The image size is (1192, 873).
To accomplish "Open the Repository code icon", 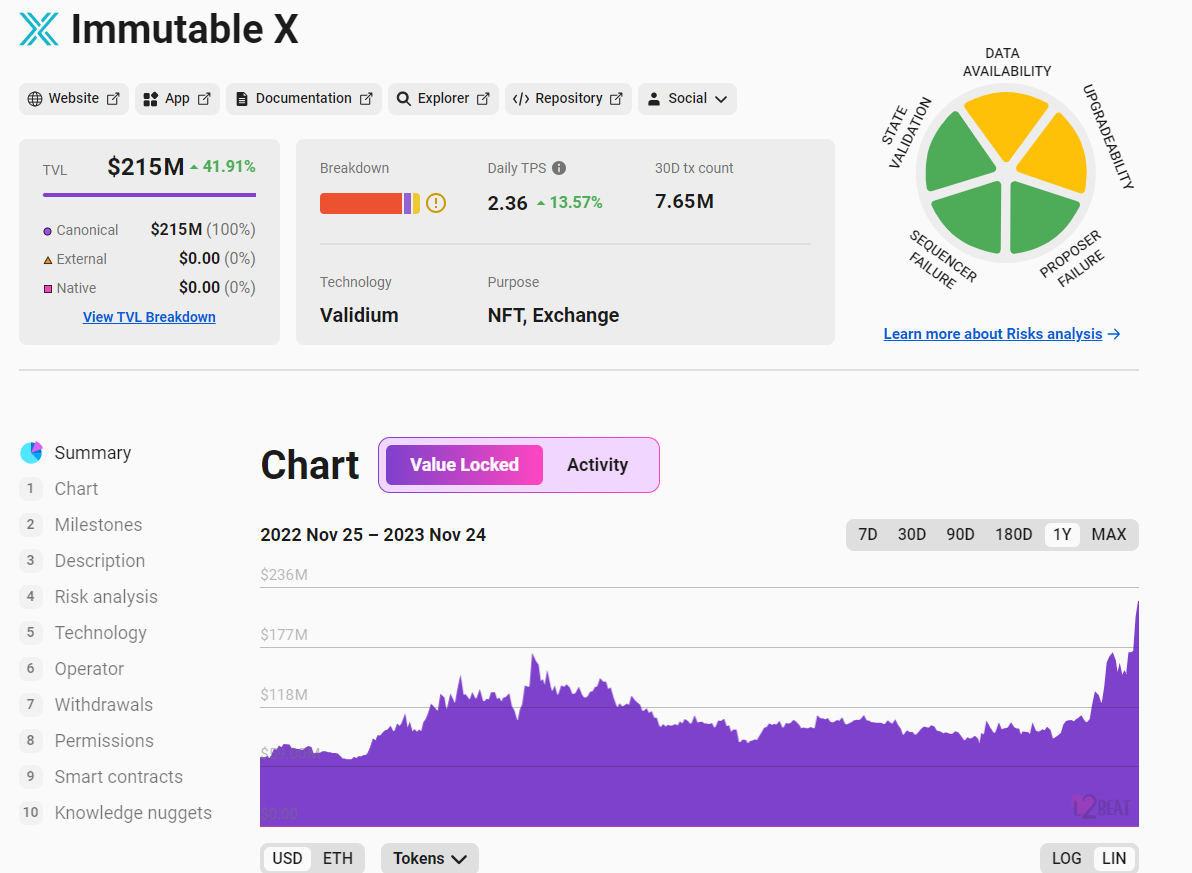I will point(523,98).
